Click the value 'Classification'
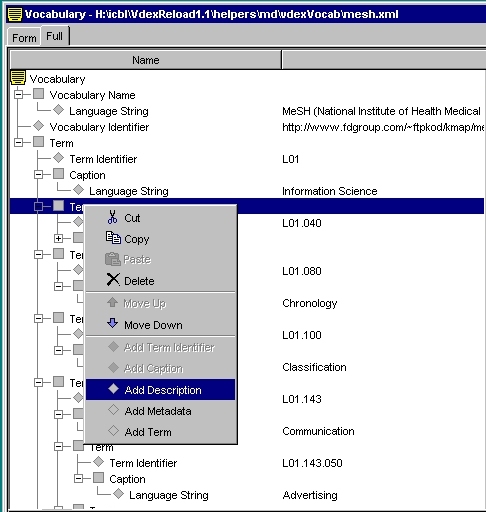Image resolution: width=486 pixels, height=512 pixels. pos(314,367)
